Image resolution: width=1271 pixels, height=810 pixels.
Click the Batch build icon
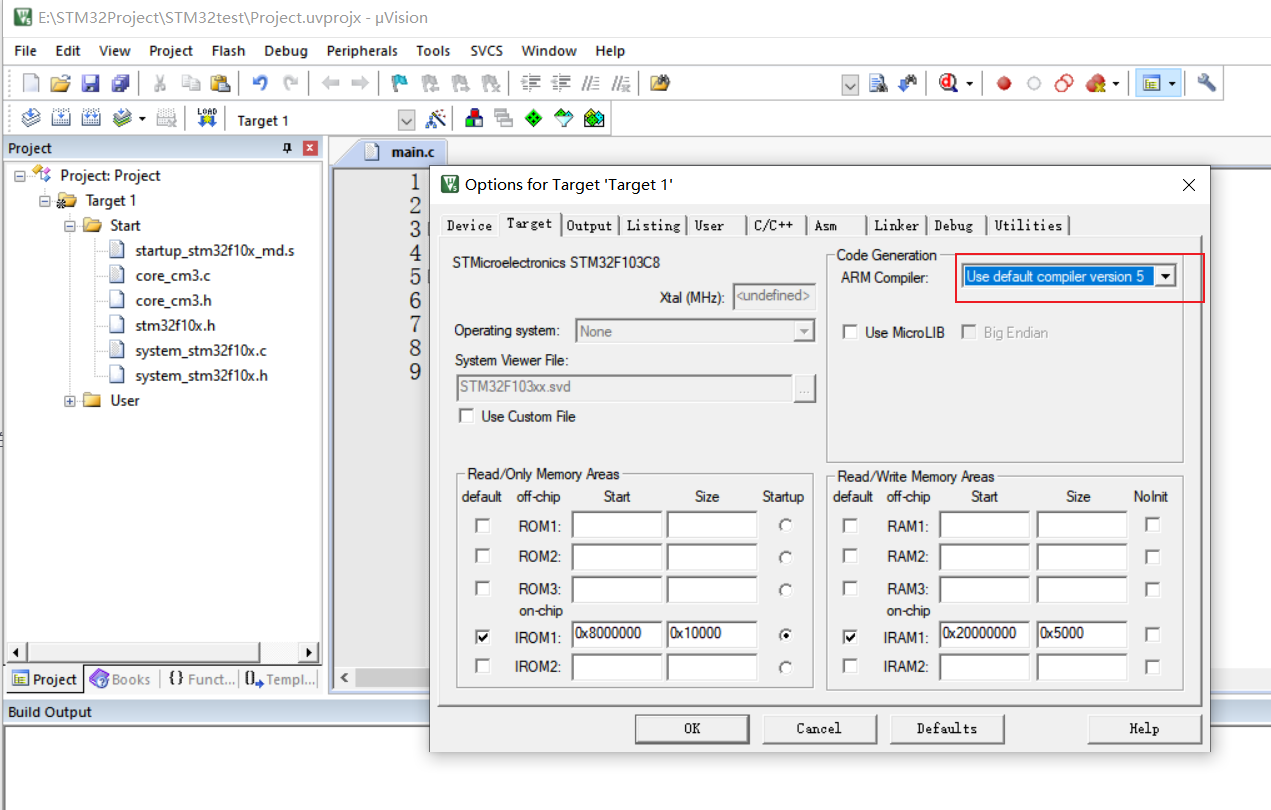pos(122,119)
